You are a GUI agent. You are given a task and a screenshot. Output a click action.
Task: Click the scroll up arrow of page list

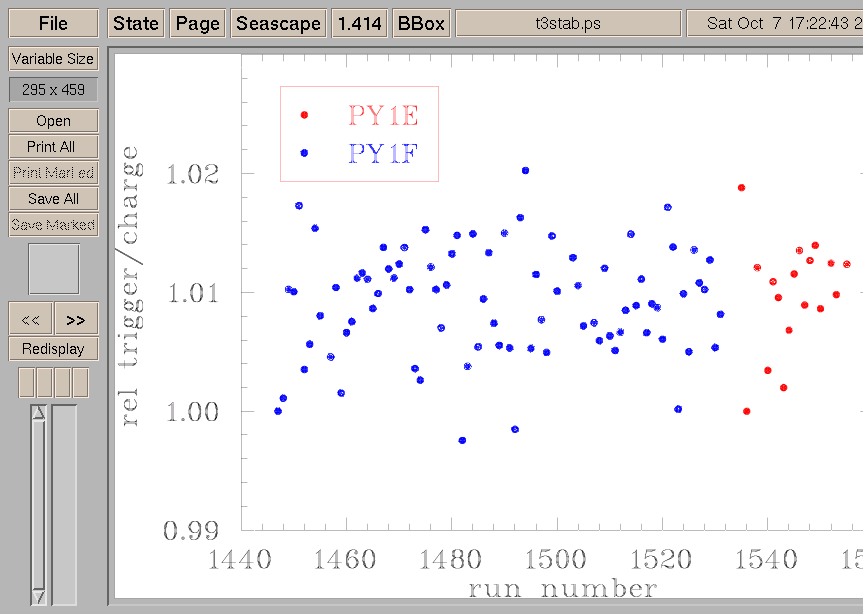click(x=38, y=413)
